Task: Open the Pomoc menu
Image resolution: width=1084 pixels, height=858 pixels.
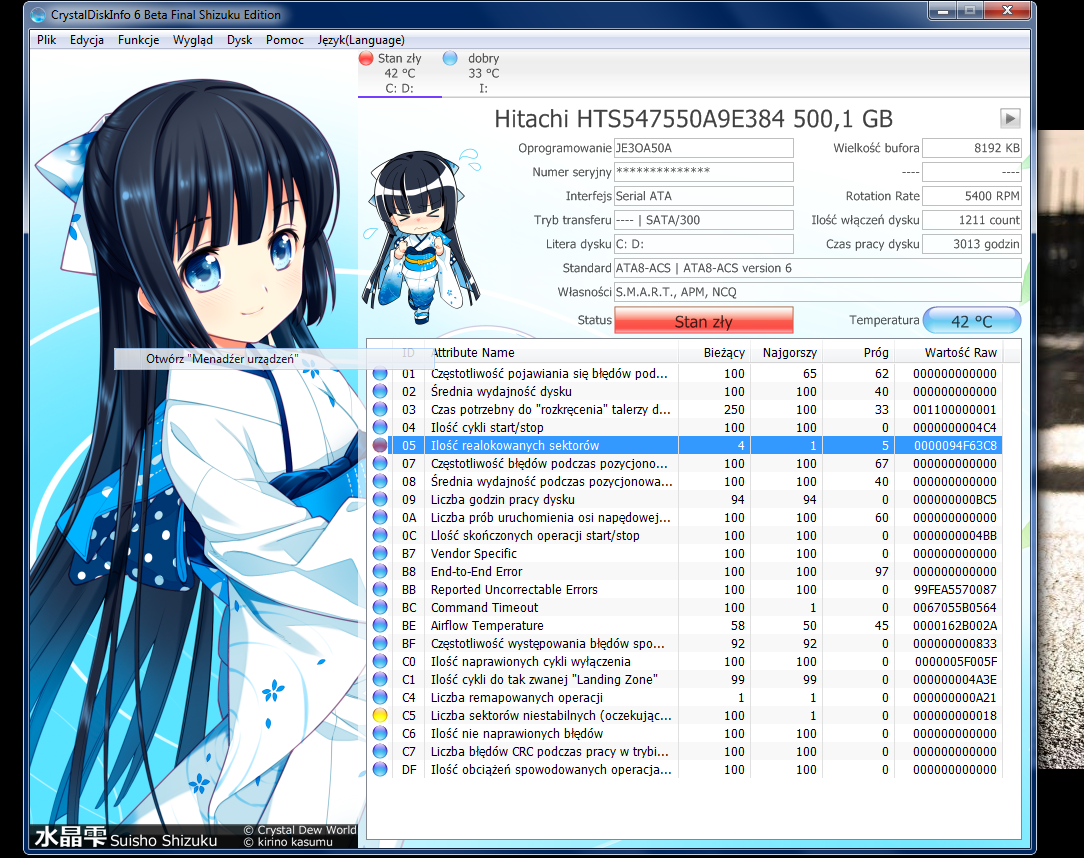Action: [x=285, y=40]
